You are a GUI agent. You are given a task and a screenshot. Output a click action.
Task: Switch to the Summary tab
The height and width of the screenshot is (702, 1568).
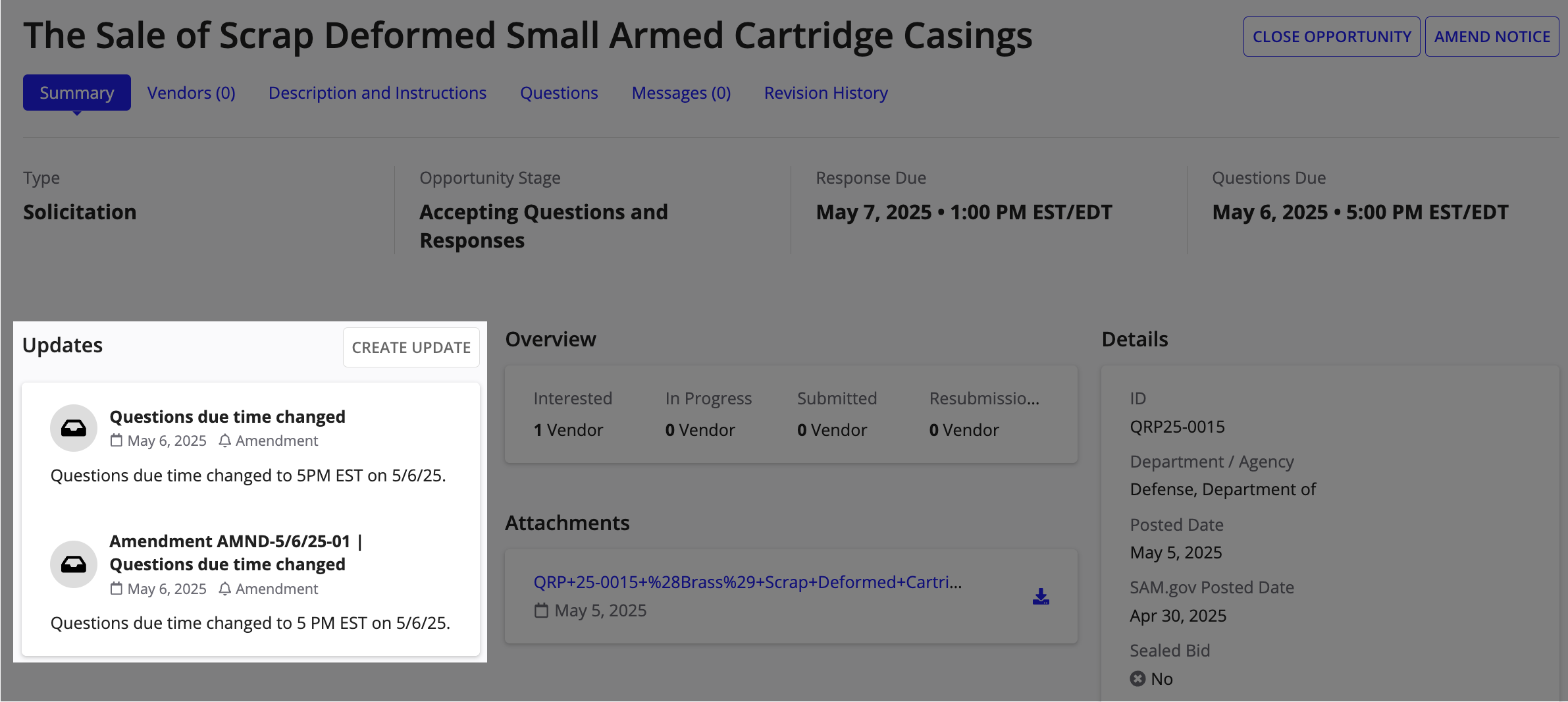[77, 93]
